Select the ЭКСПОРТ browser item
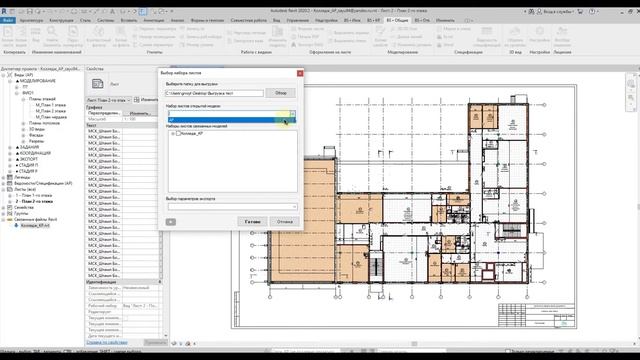Viewport: 640px width, 360px height. tap(28, 159)
